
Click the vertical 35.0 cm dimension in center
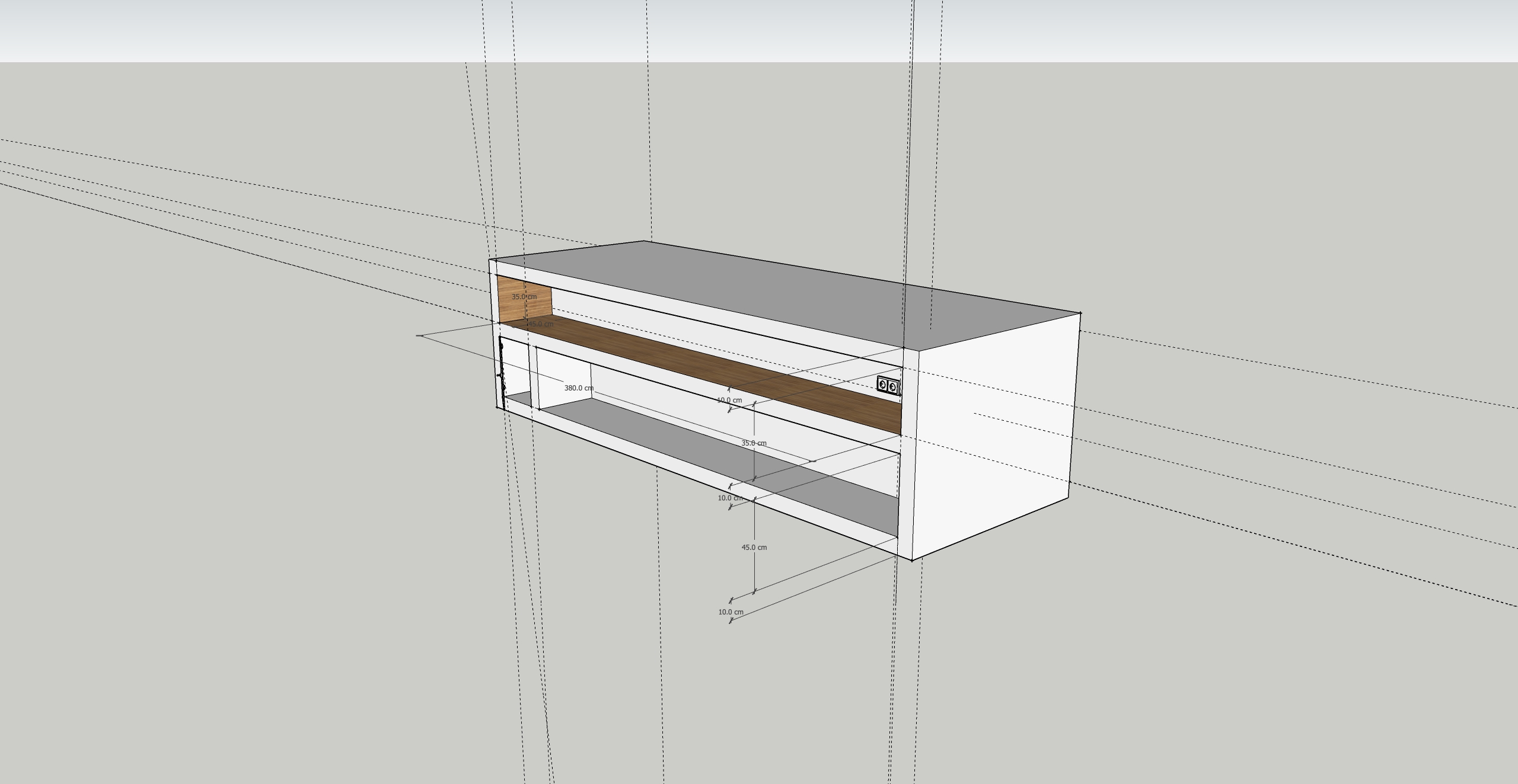pos(754,443)
